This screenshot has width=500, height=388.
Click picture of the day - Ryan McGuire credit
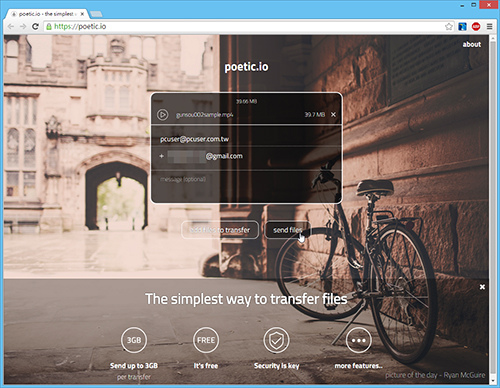click(x=435, y=375)
